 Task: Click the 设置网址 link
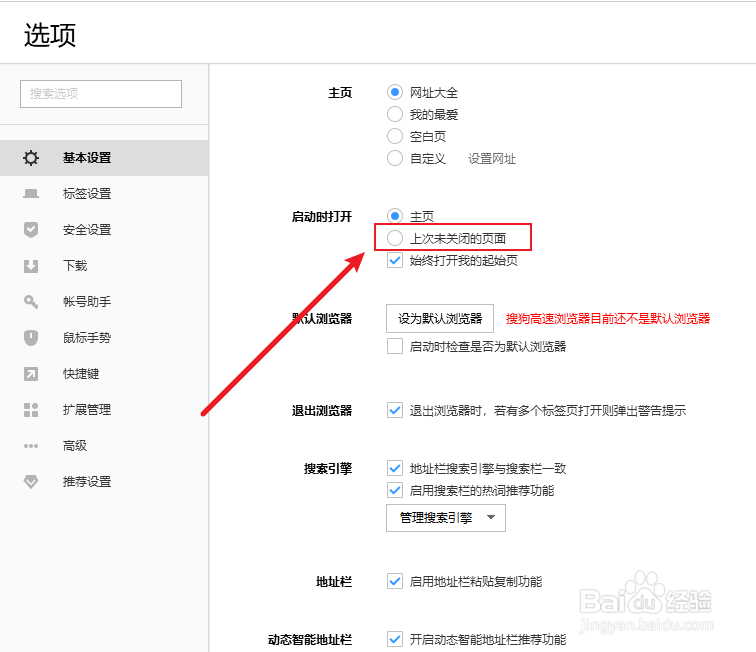[492, 159]
